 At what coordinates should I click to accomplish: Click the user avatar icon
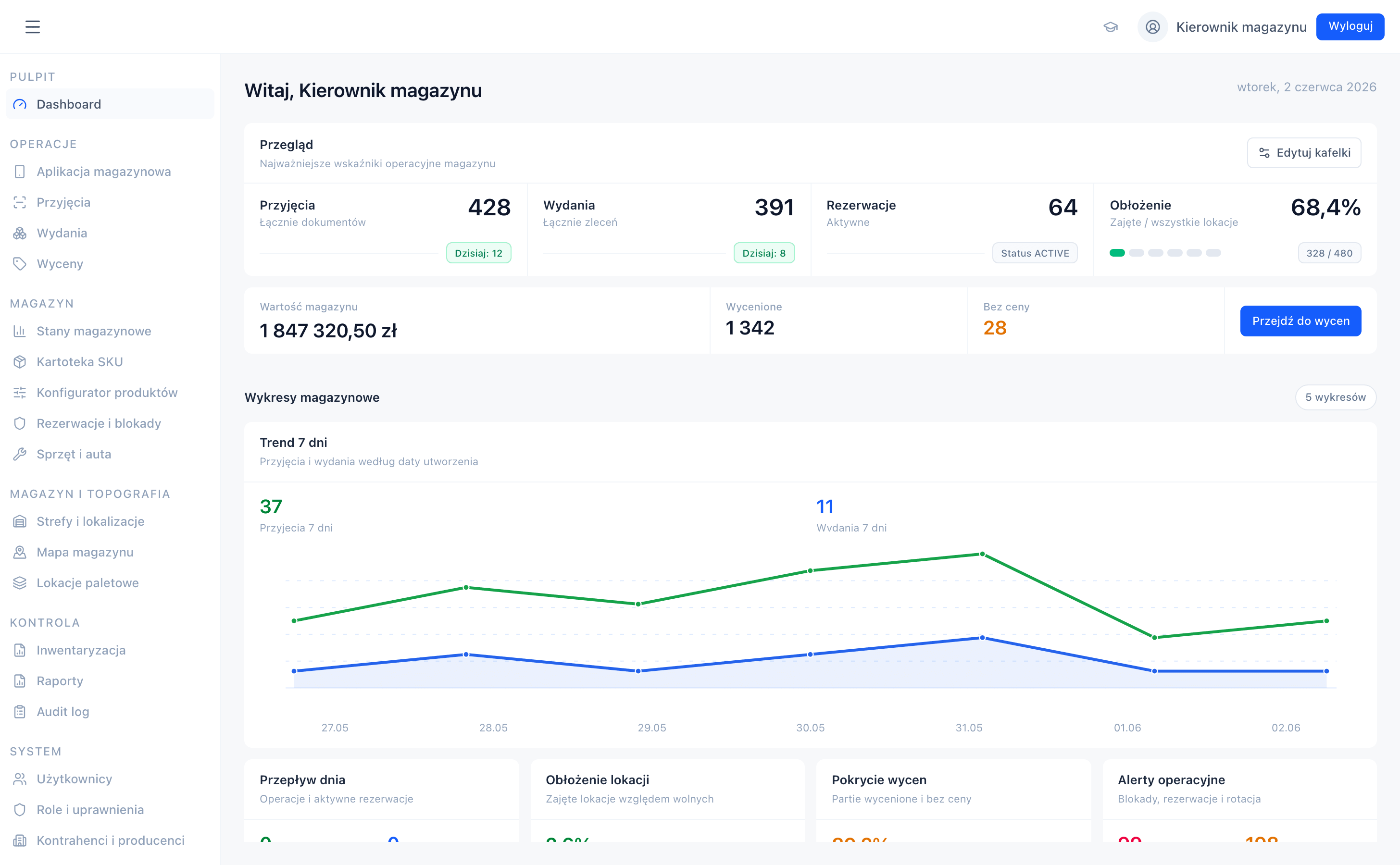[1152, 27]
